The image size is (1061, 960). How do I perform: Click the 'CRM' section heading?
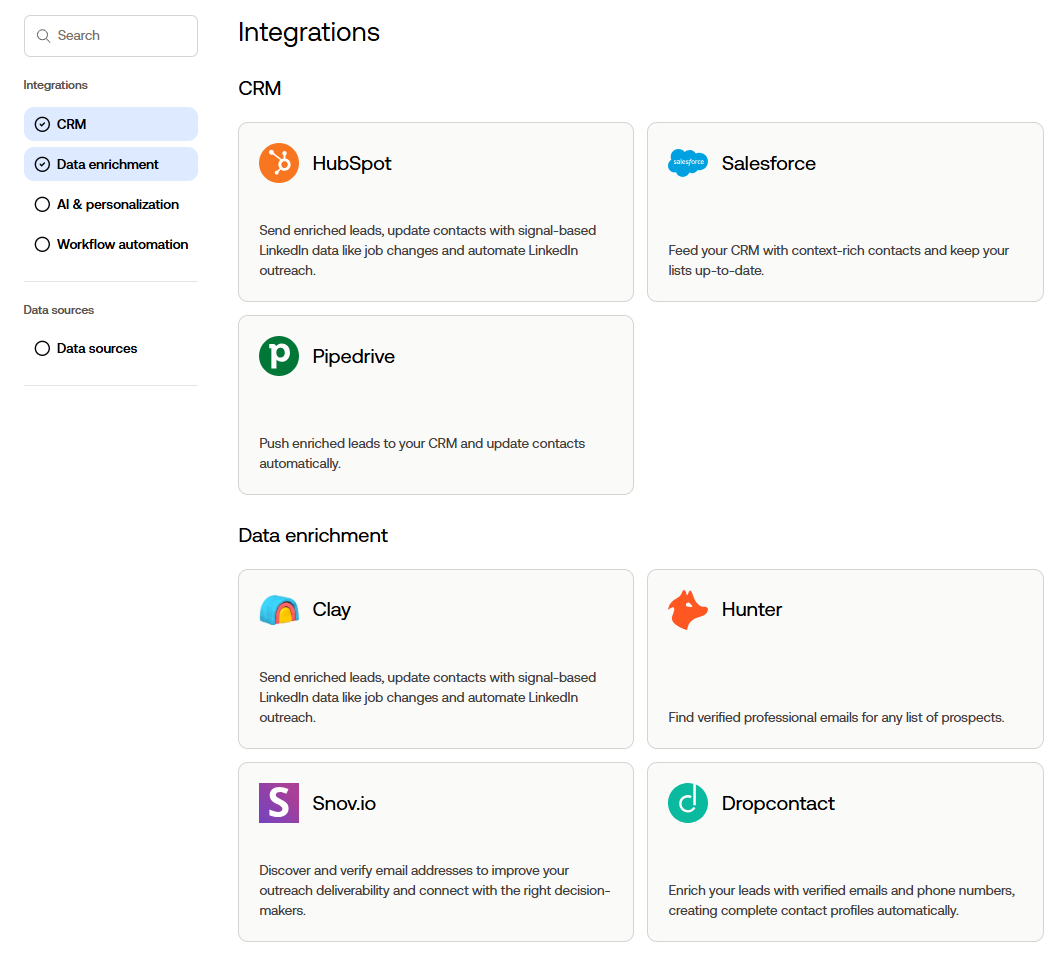point(260,89)
